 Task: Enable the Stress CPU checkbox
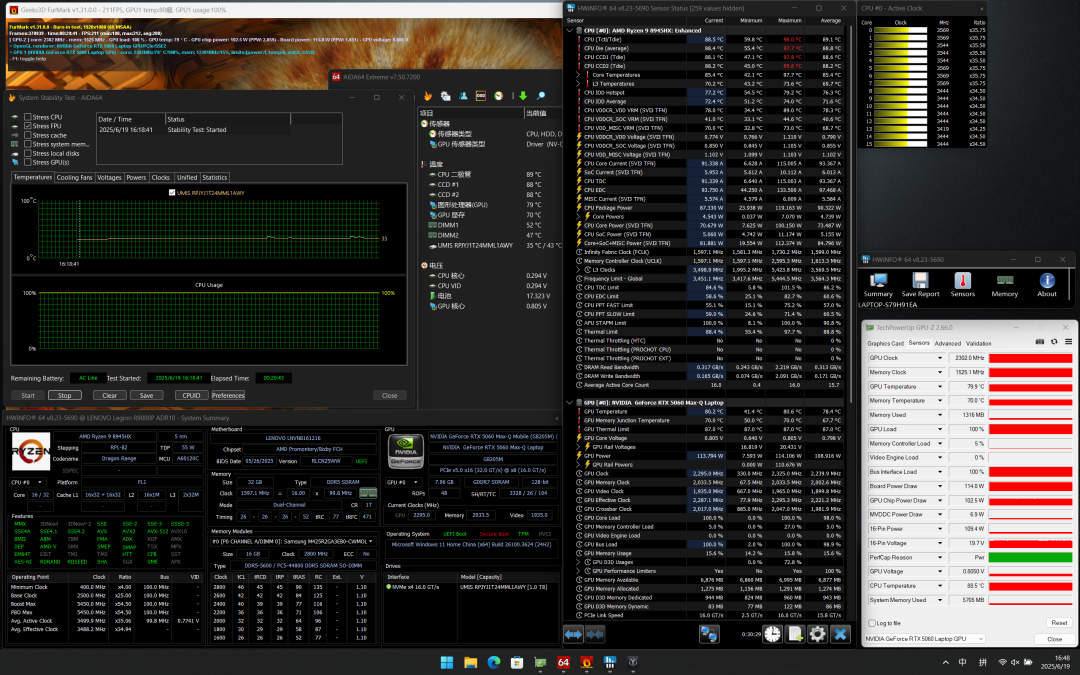[x=28, y=117]
